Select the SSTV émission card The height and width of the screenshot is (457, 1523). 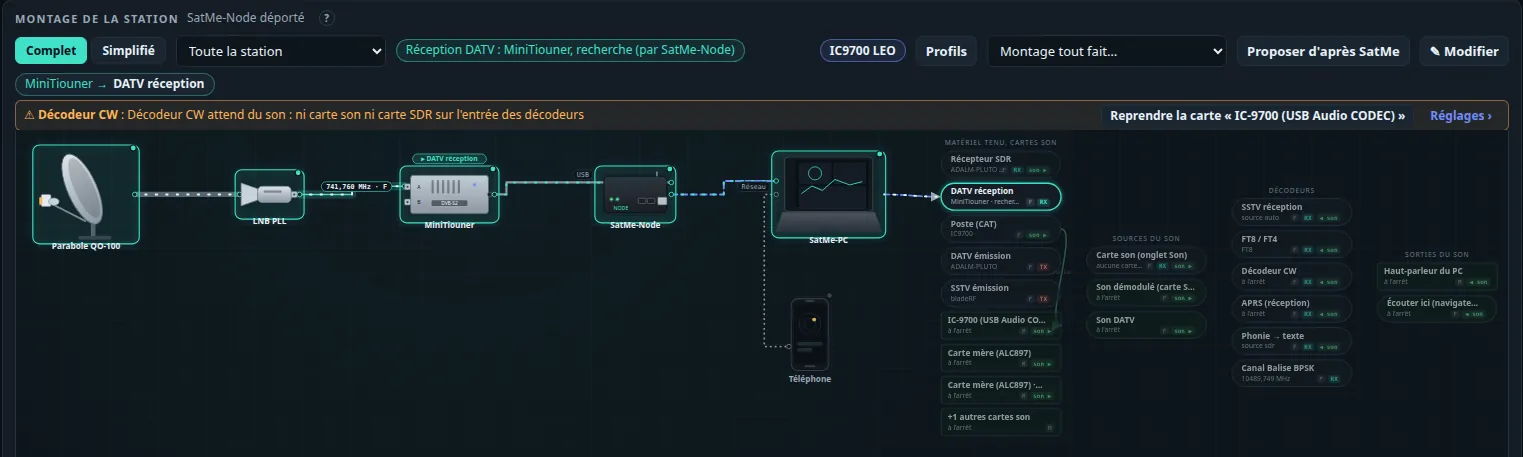pyautogui.click(x=1002, y=292)
